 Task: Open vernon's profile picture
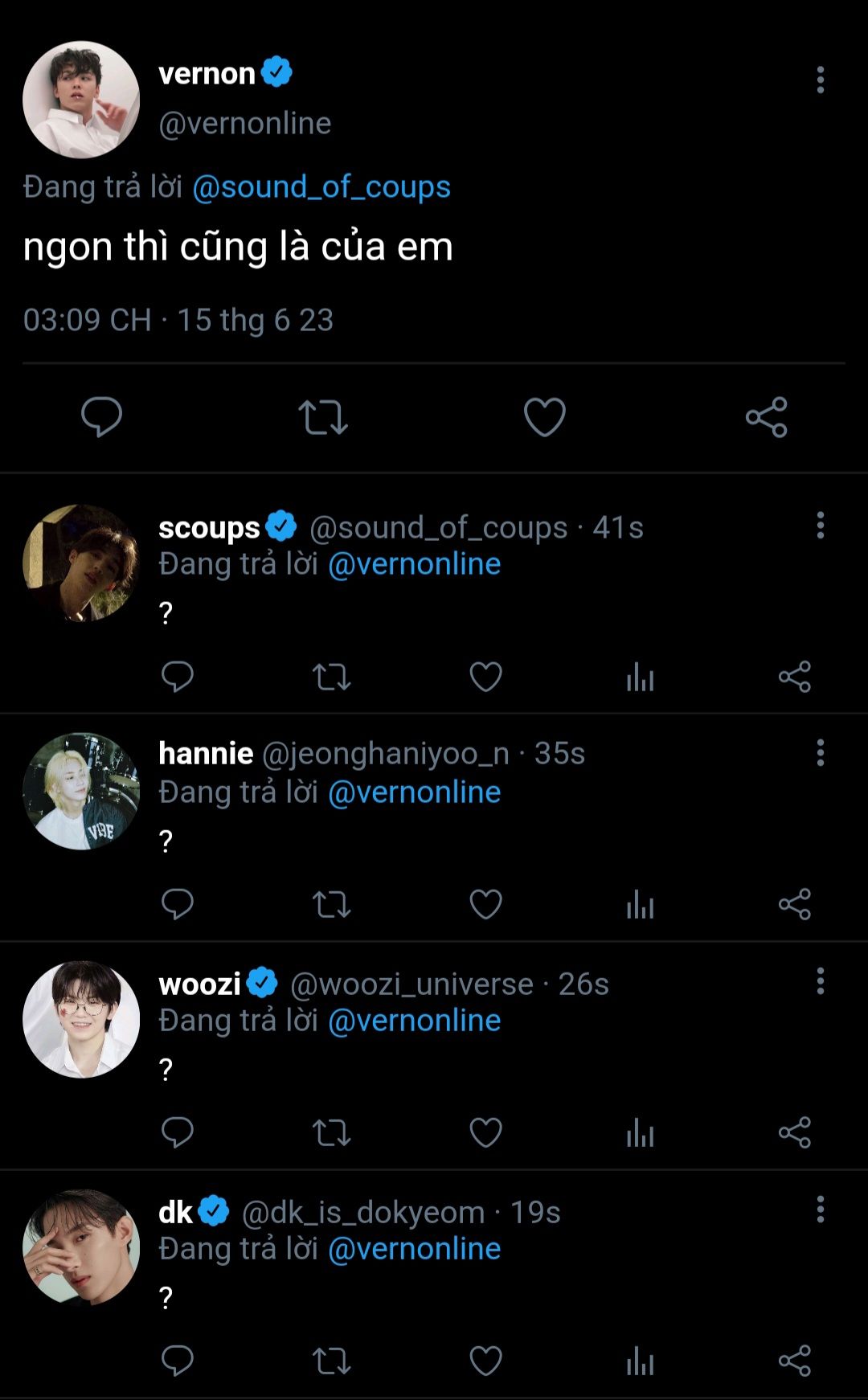click(x=81, y=100)
